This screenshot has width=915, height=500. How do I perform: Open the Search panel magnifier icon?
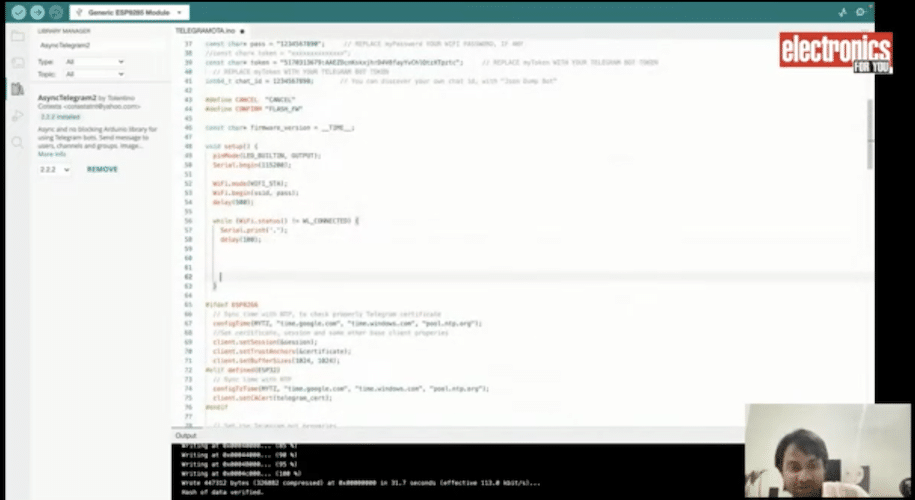pyautogui.click(x=17, y=143)
